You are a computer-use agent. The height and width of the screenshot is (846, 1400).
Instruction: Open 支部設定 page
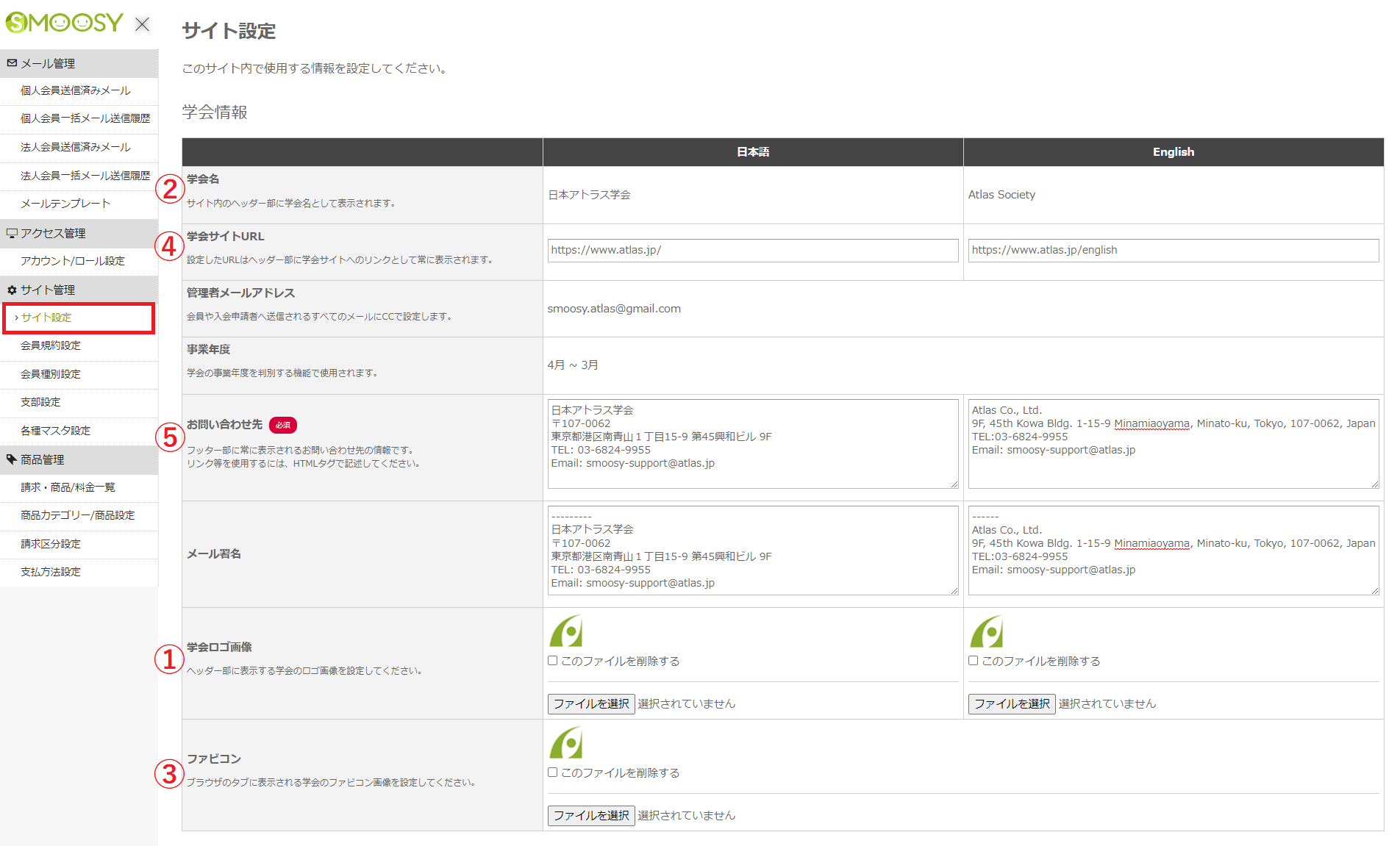79,402
